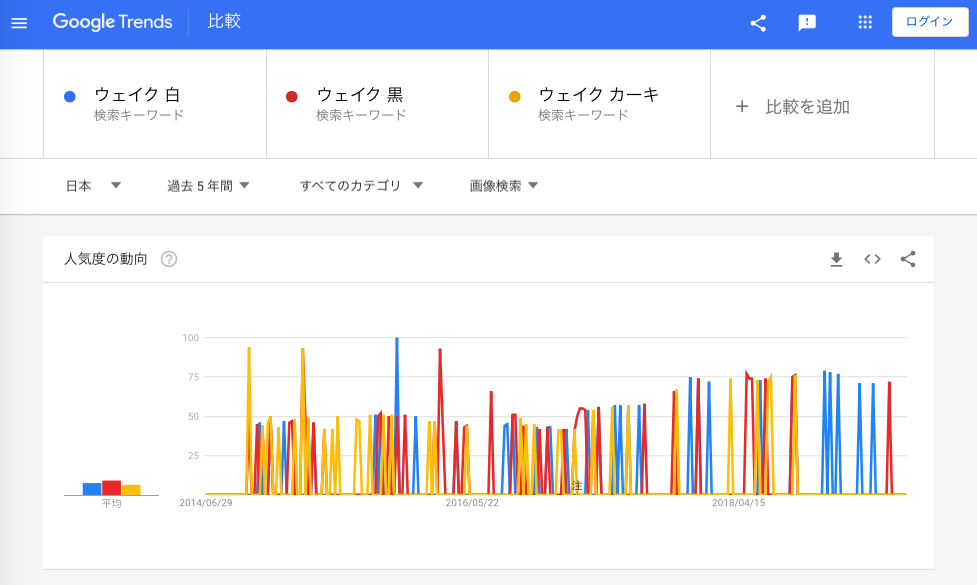
Task: Click the 注 note marker on chart
Action: (x=577, y=485)
